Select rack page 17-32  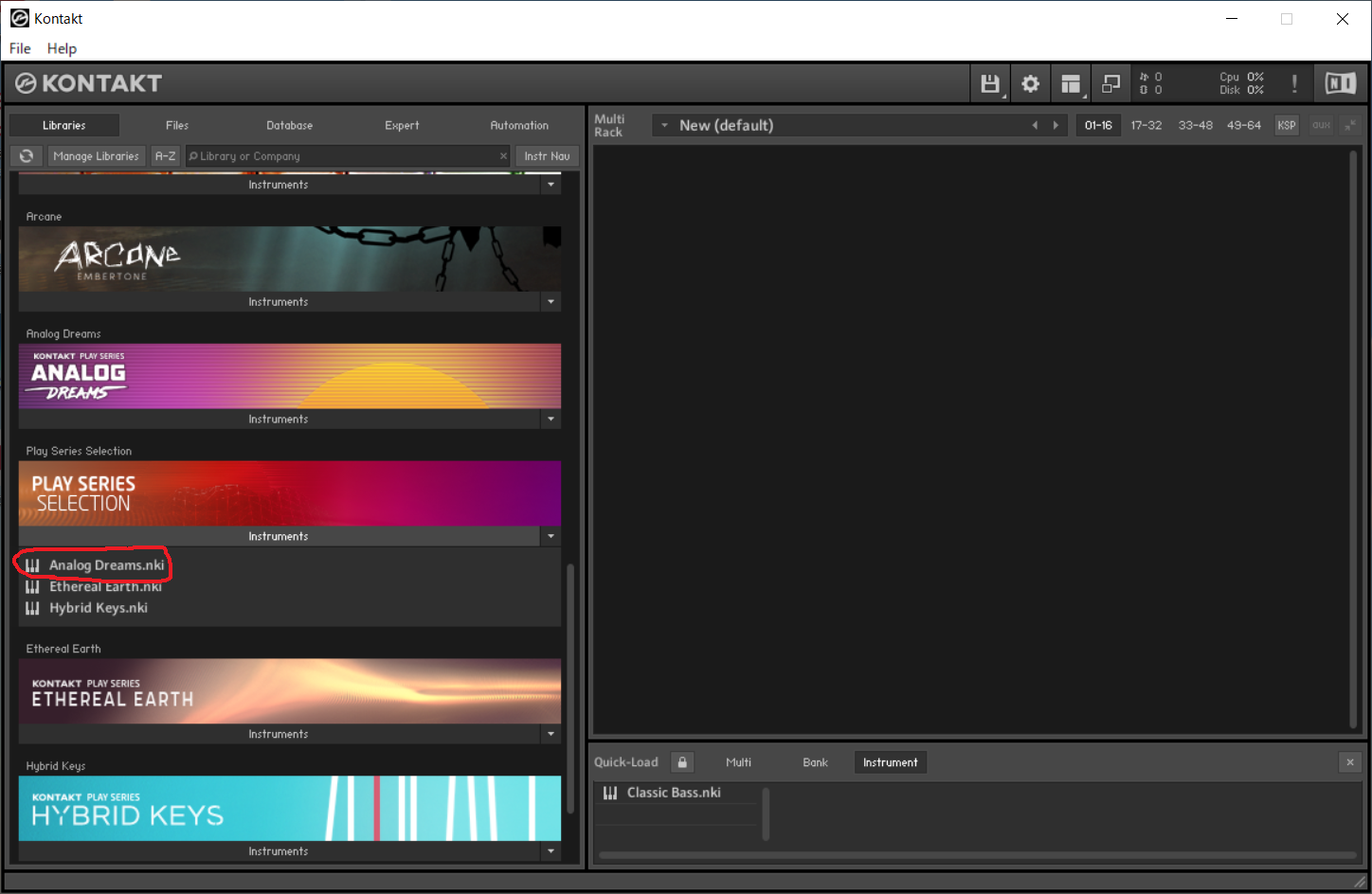1146,125
